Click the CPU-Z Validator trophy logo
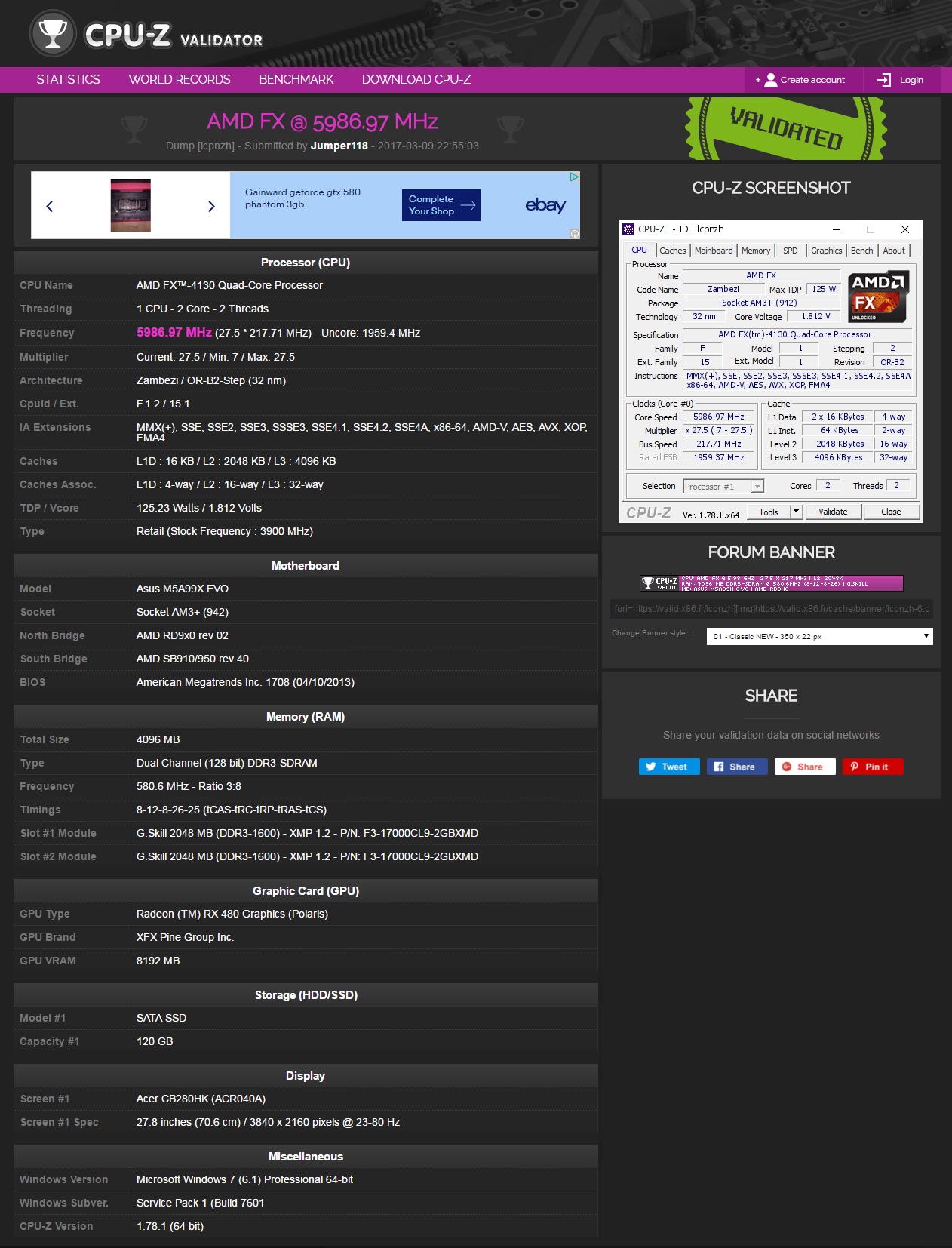 click(53, 33)
